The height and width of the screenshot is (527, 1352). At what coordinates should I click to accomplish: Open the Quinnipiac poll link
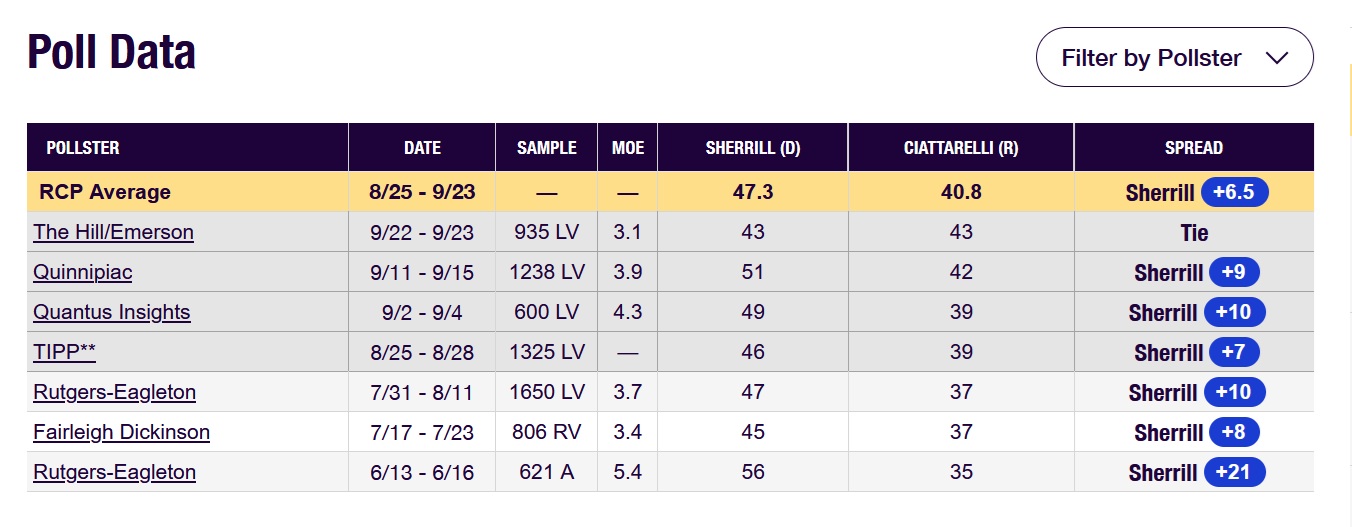click(82, 272)
